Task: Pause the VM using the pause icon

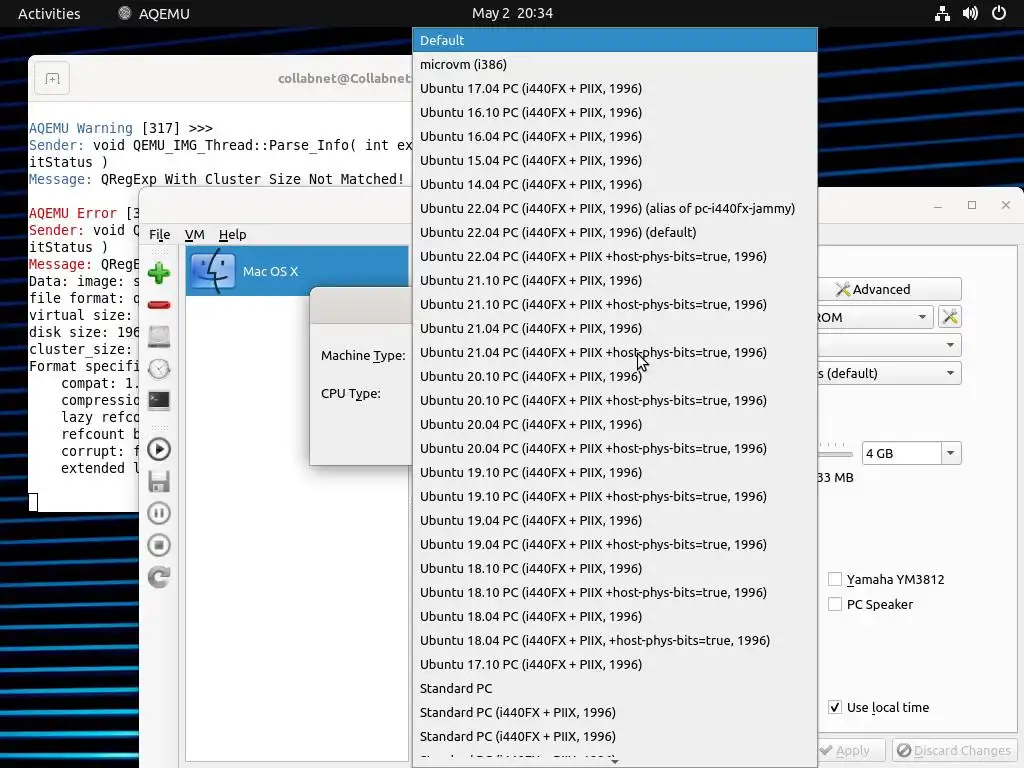Action: [159, 513]
